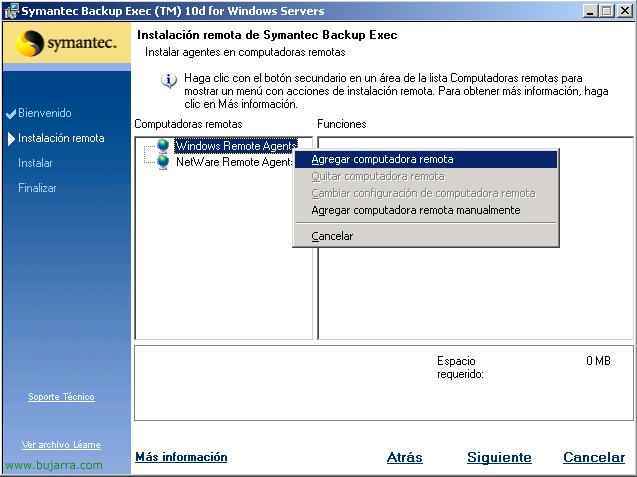Select the NetWare Remote Agents tree node

click(x=234, y=162)
